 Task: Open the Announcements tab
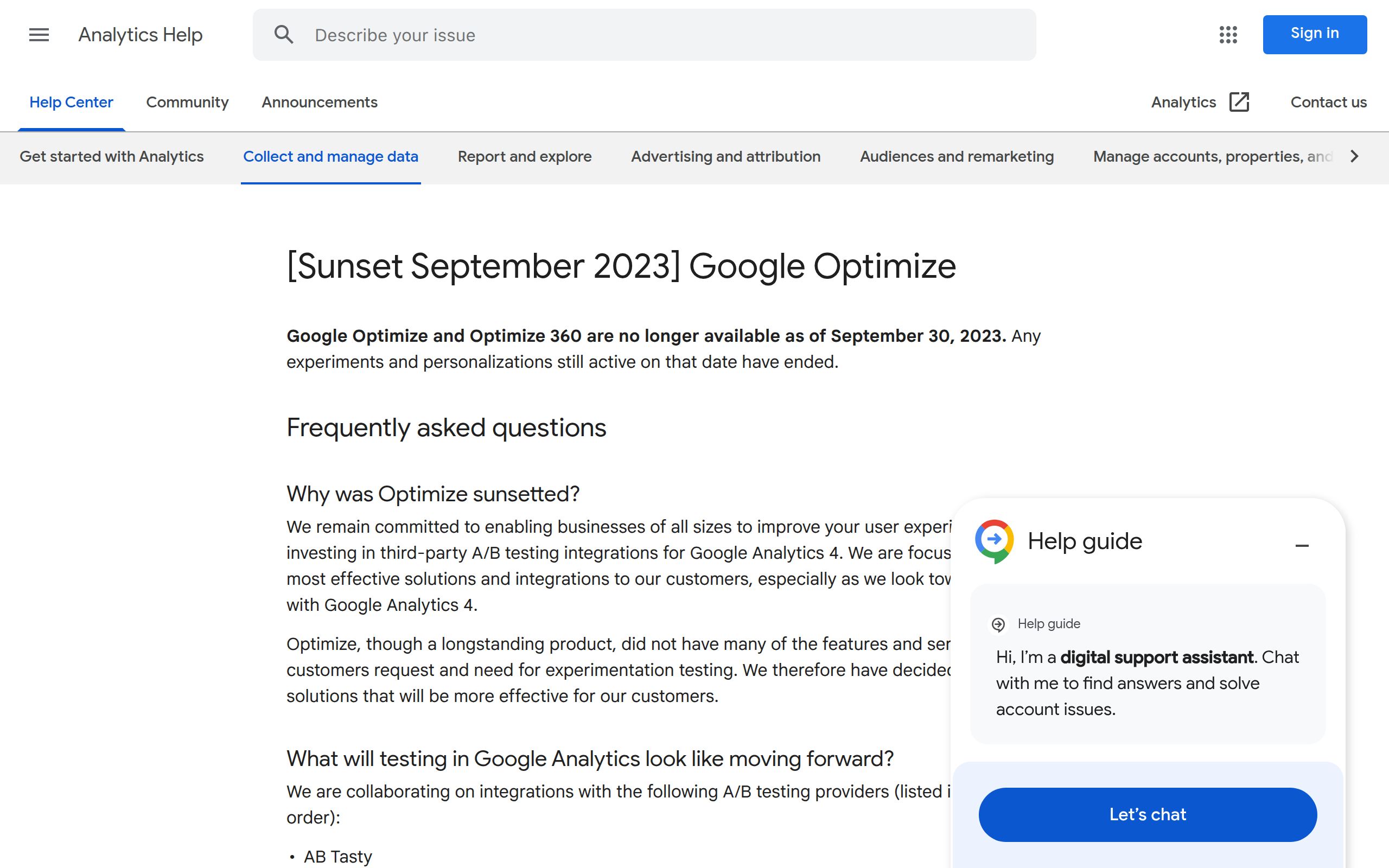319,101
